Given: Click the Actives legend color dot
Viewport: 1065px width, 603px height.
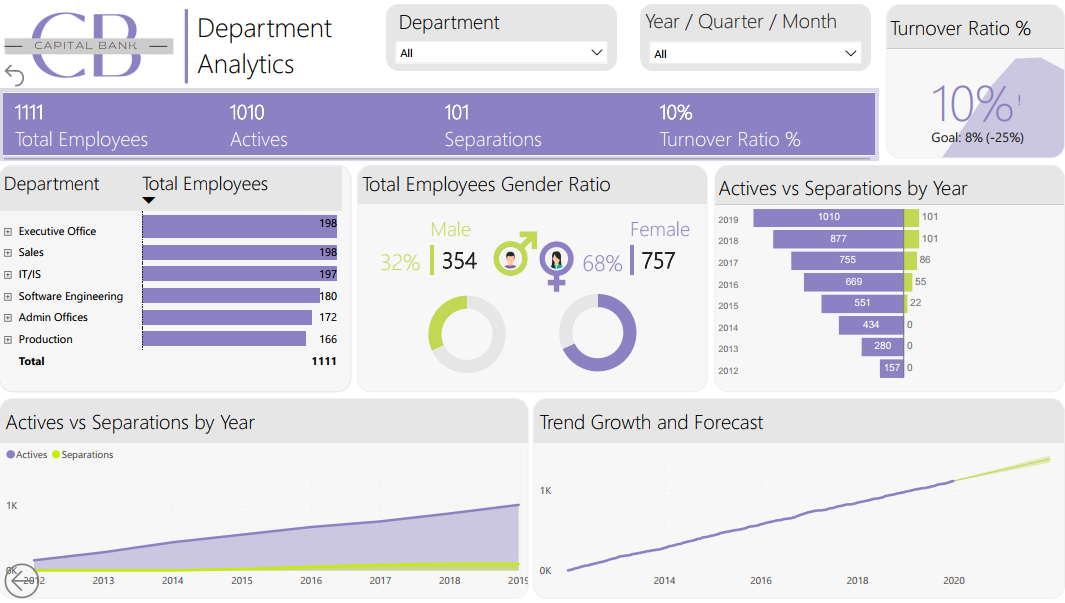Looking at the screenshot, I should 9,454.
